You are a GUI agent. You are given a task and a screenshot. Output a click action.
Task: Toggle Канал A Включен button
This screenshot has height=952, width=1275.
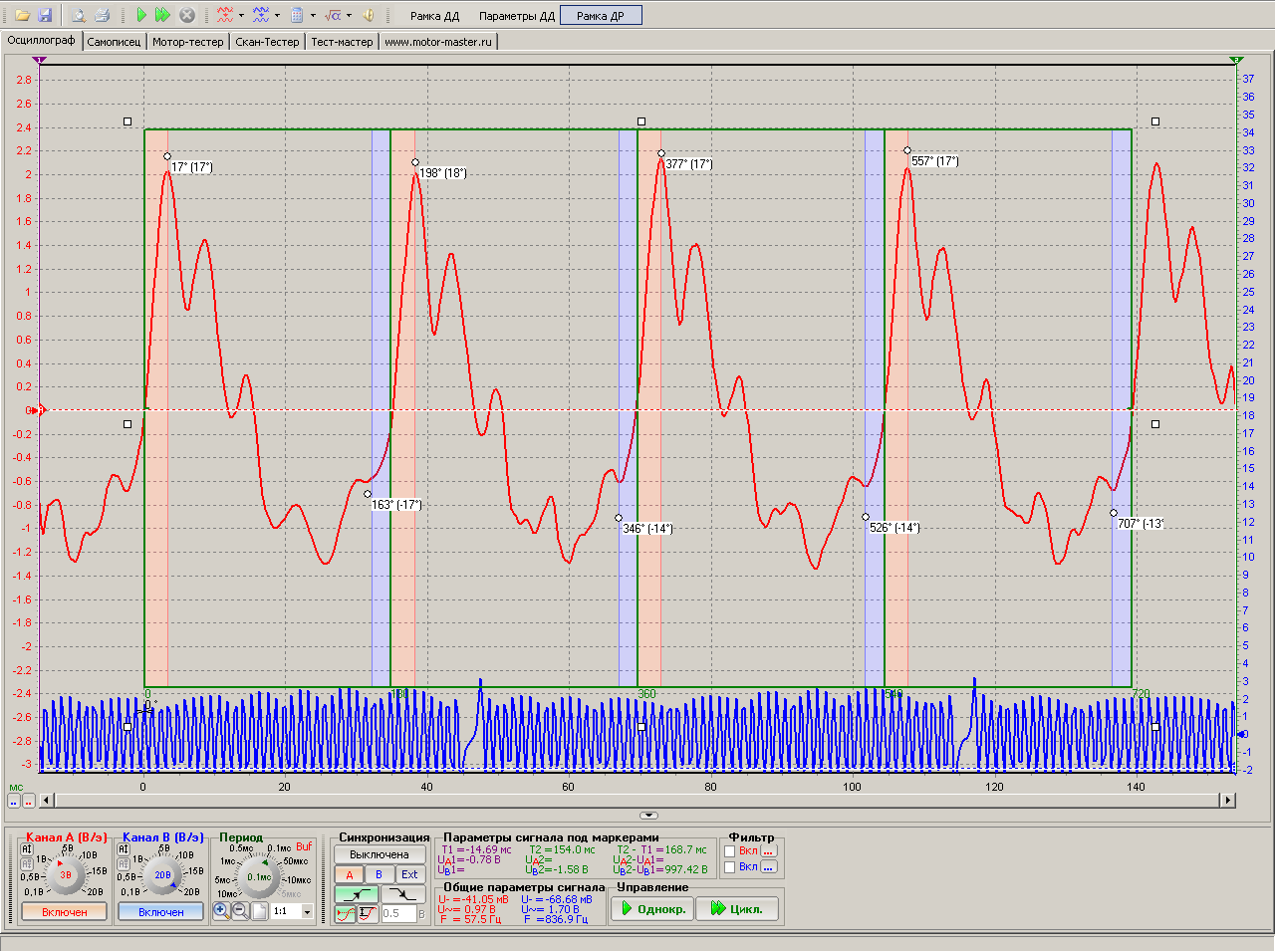(x=65, y=912)
